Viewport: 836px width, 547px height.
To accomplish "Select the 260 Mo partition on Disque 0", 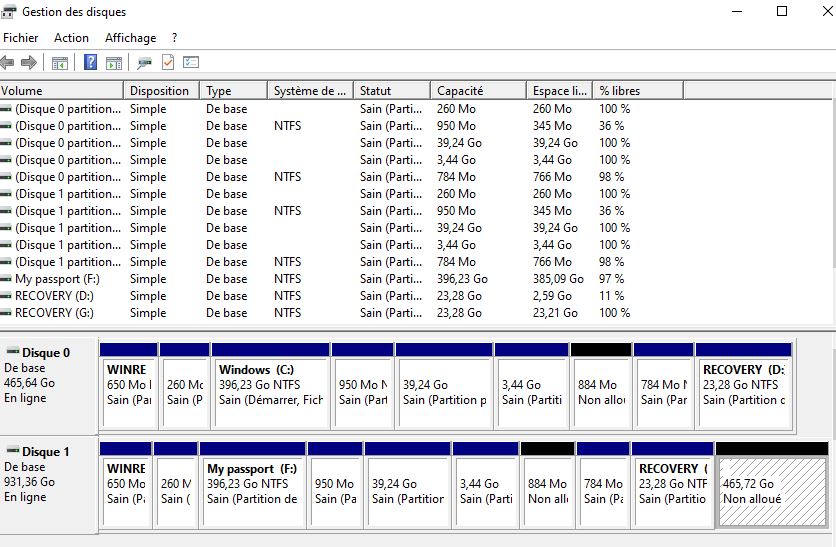I will (x=184, y=387).
